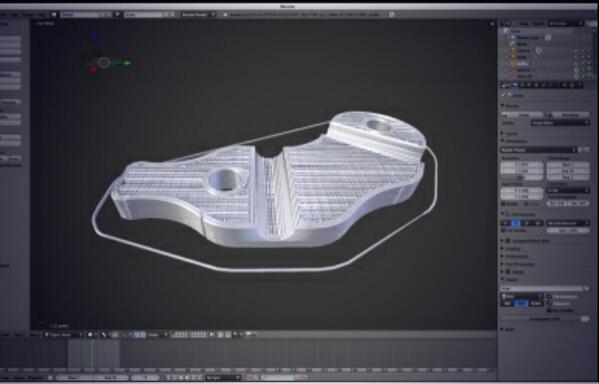Enable the Full Sample checkbox
Viewport: 599px width, 384px height.
pyautogui.click(x=503, y=230)
